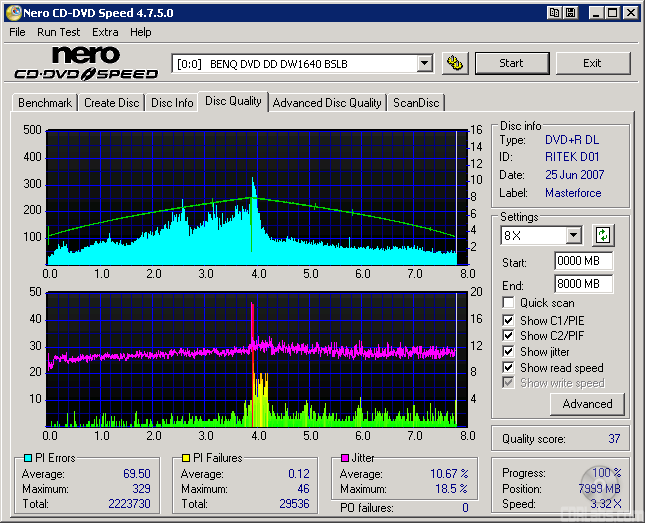Click the Advanced settings button
Screen dimensions: 645x523
(587, 404)
